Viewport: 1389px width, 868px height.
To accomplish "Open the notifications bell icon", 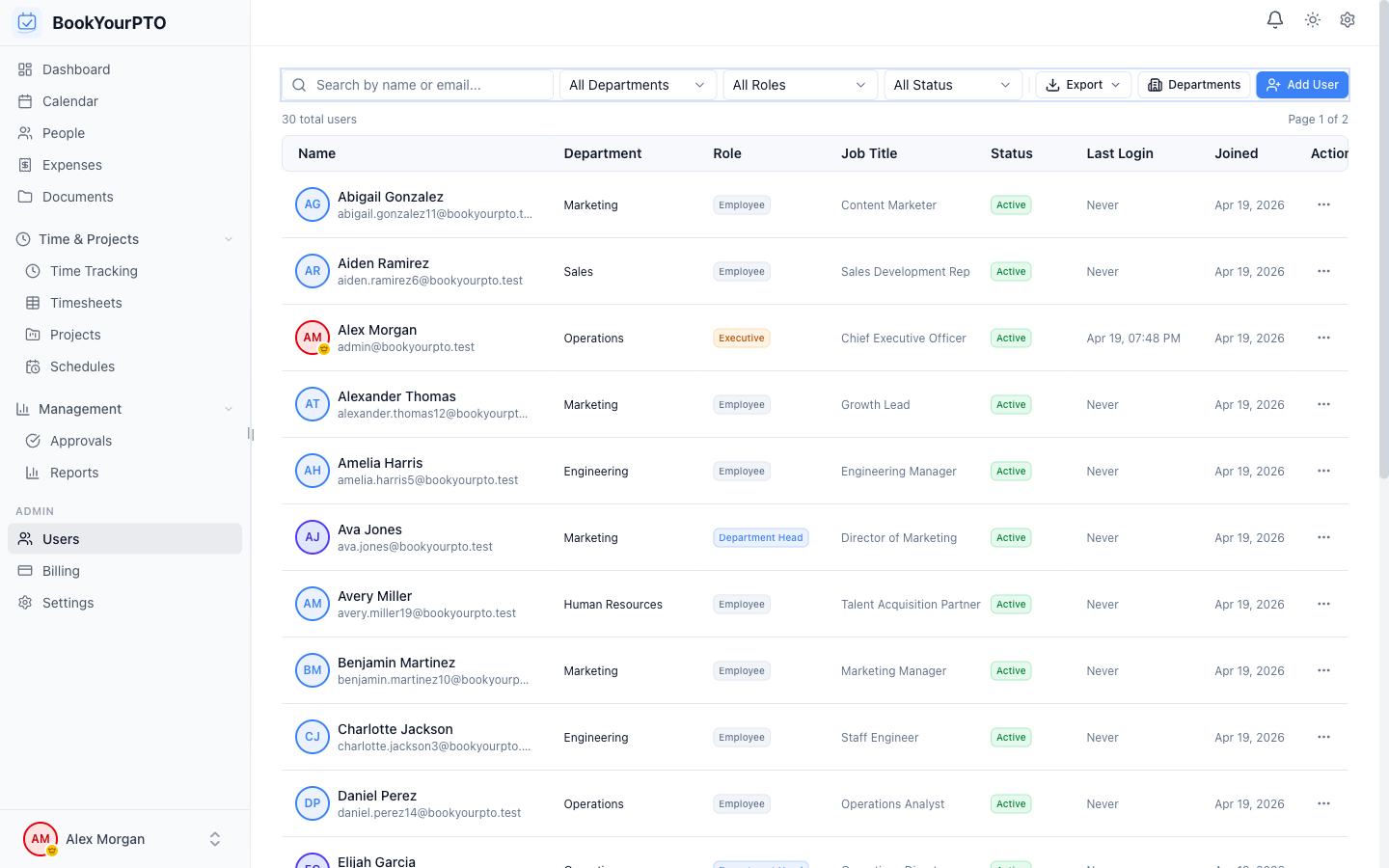I will (x=1274, y=19).
